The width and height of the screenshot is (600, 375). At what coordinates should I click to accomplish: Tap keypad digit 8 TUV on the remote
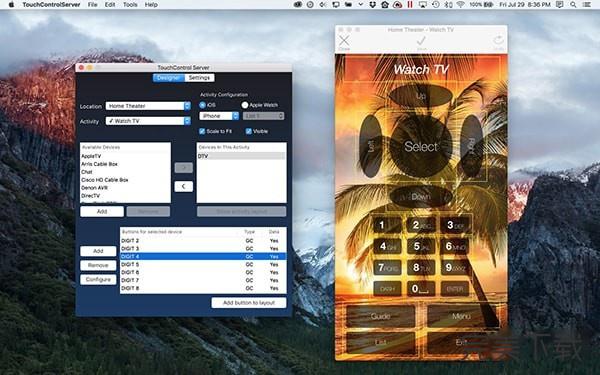[x=421, y=267]
